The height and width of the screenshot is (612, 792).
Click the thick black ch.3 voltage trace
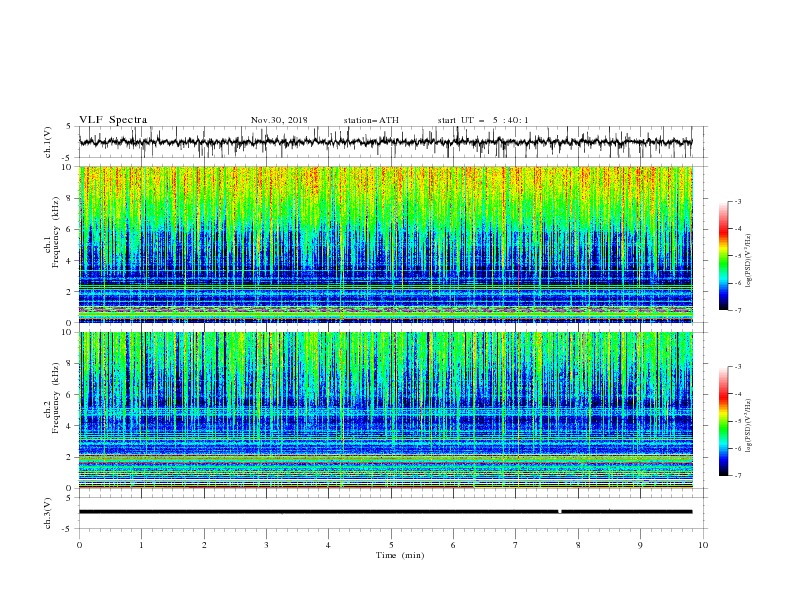[386, 512]
